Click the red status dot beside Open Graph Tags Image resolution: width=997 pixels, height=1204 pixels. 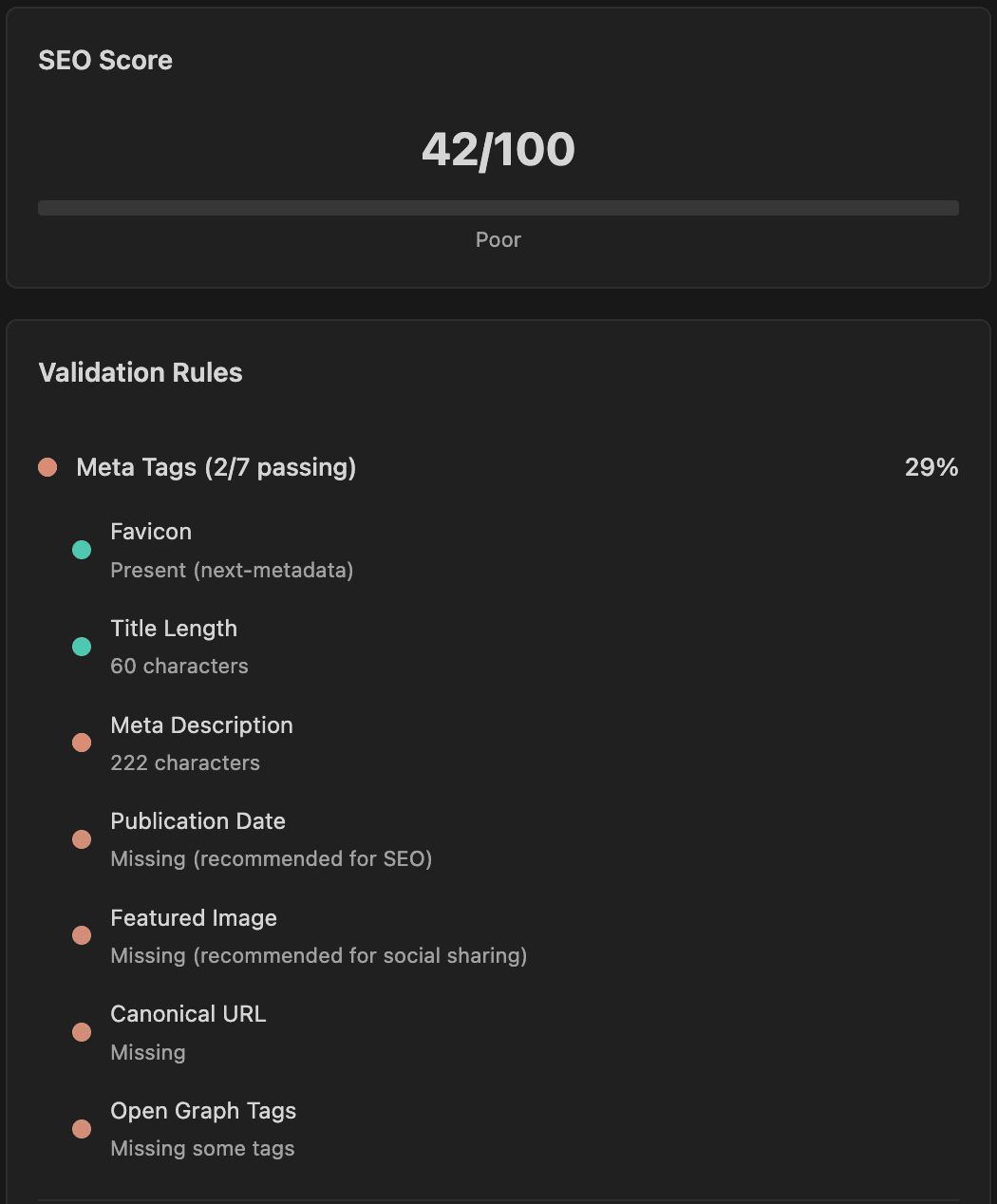pos(82,1129)
